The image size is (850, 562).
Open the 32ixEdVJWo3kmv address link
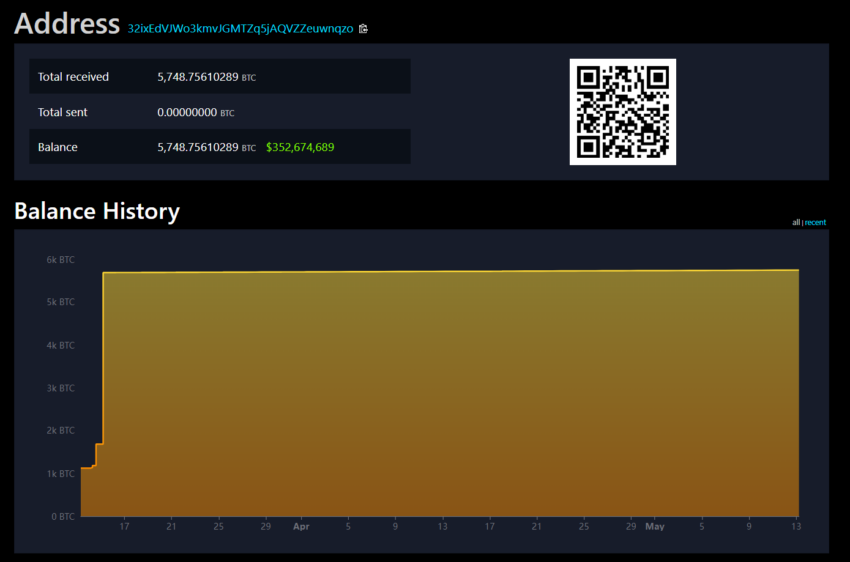[x=240, y=29]
